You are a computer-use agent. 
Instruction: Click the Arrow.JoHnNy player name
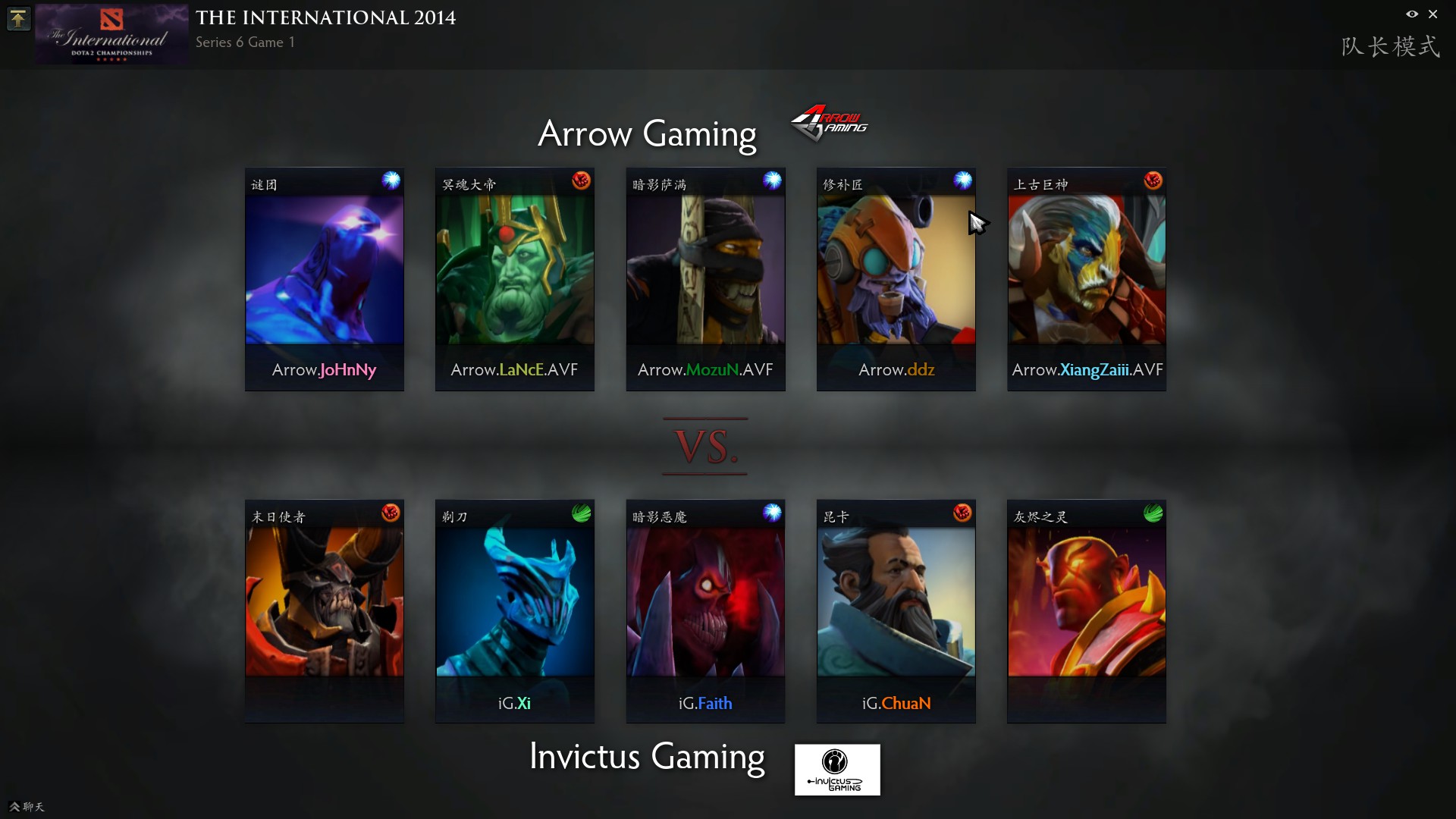click(324, 370)
